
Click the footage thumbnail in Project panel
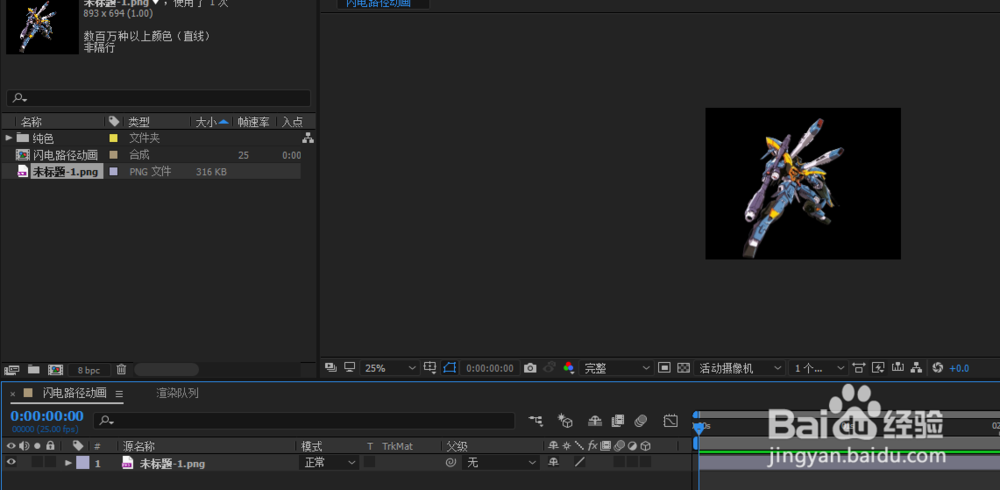[41, 27]
